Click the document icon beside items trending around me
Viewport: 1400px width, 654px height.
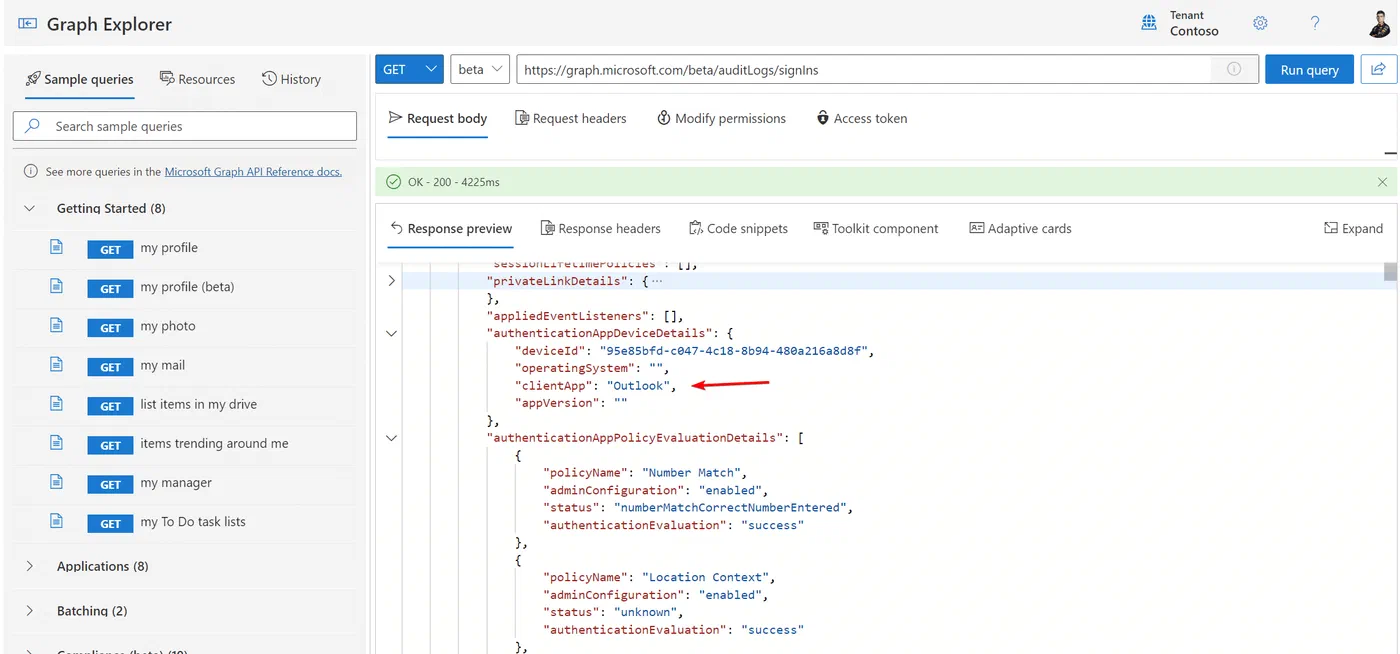coord(57,443)
